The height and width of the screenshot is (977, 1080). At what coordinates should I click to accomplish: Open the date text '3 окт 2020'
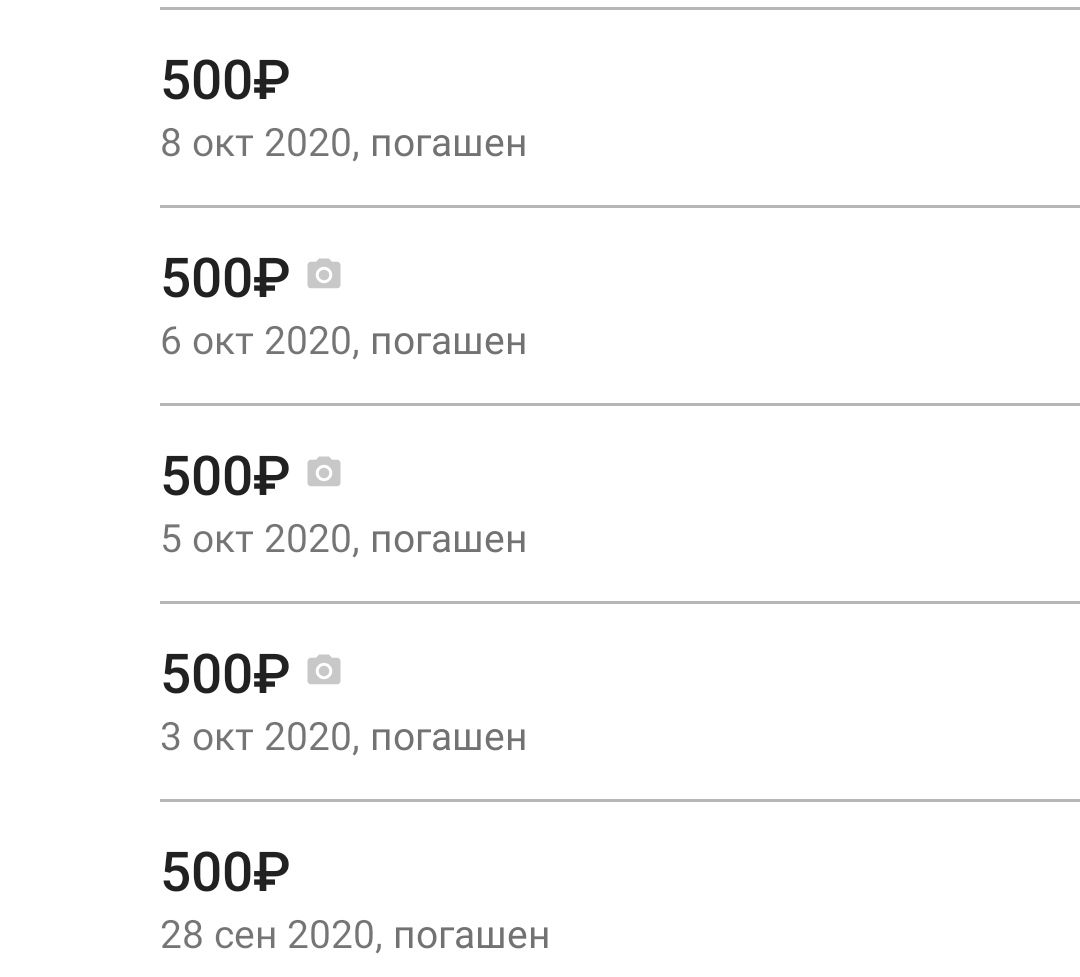coord(256,737)
